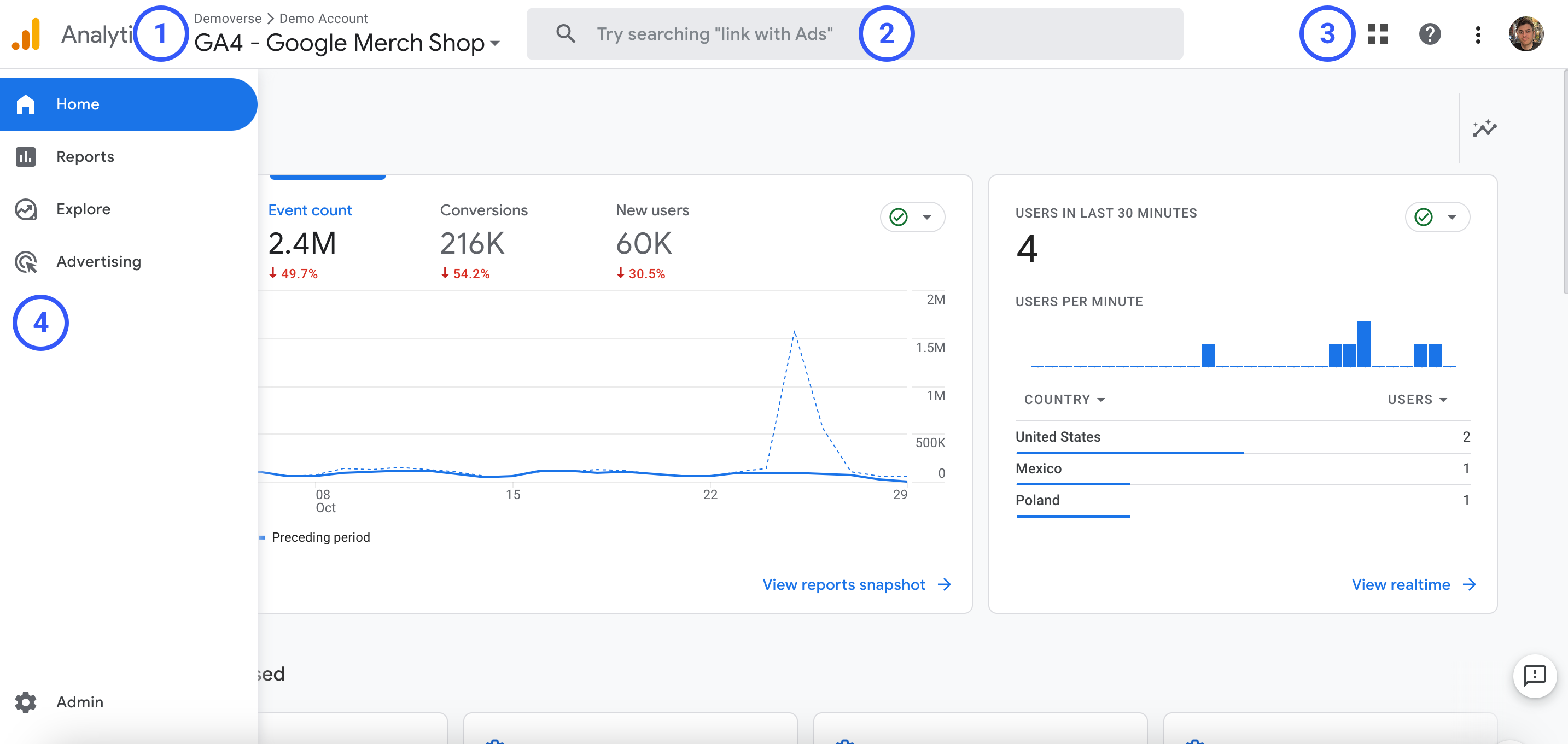Click the search input field

714,34
